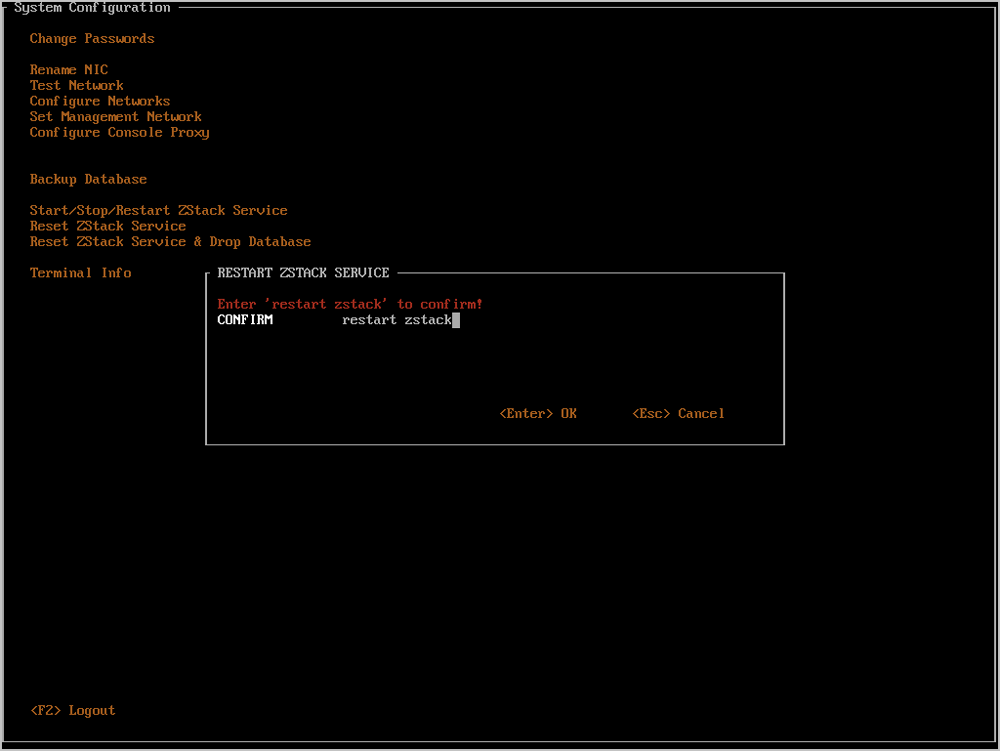
Task: Select Start/Stop/Restart ZStack Service
Action: [159, 211]
